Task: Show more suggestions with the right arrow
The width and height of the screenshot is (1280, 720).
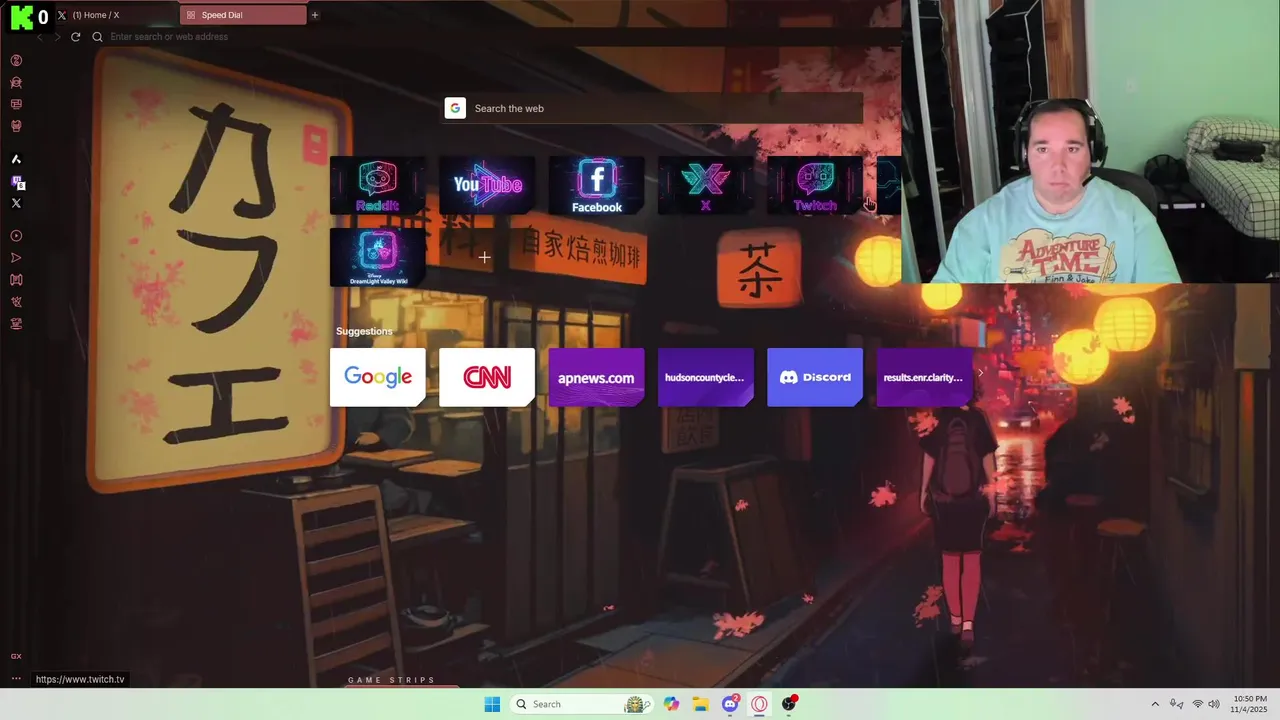Action: click(x=980, y=372)
